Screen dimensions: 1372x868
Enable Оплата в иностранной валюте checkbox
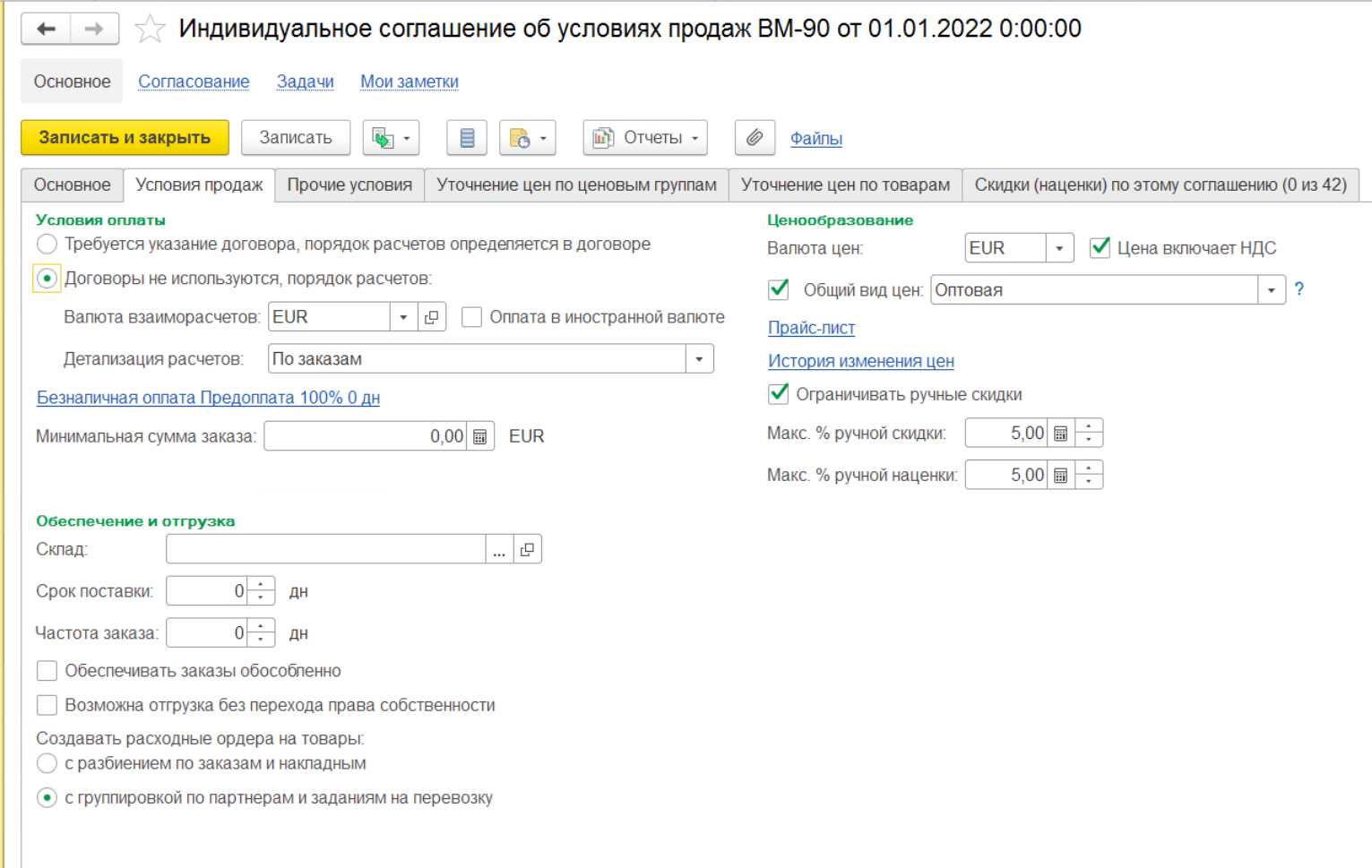point(472,317)
